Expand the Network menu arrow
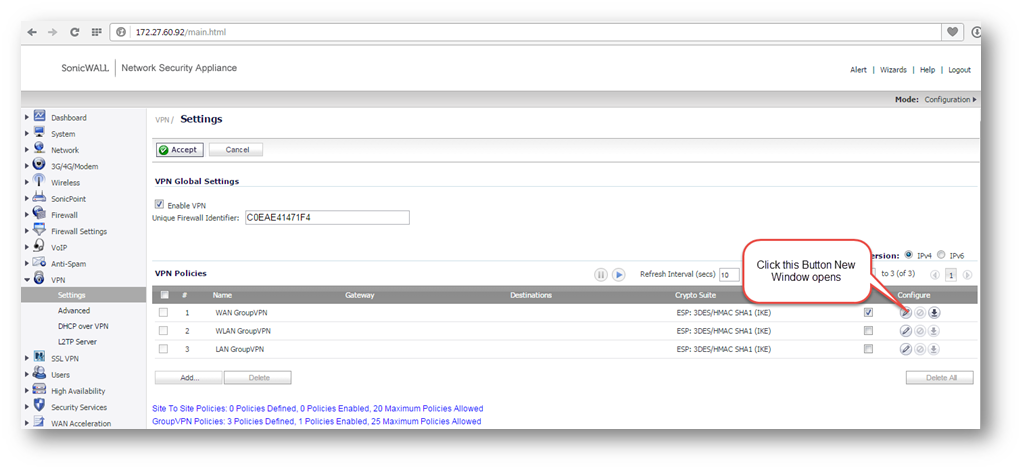This screenshot has width=1023, height=471. pyautogui.click(x=27, y=150)
